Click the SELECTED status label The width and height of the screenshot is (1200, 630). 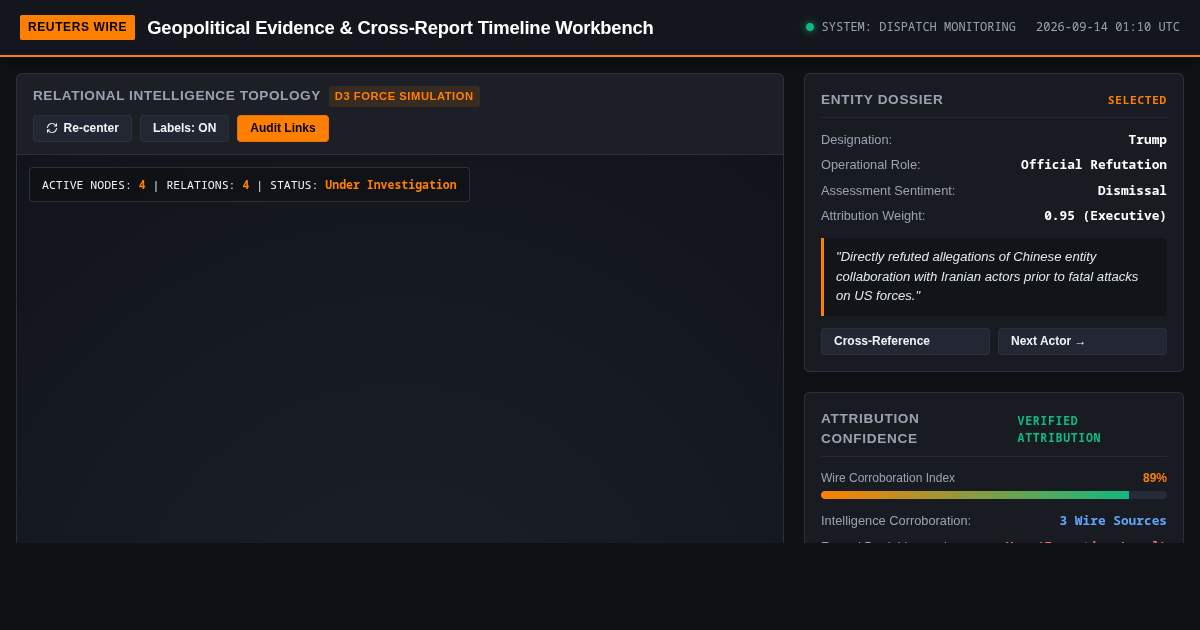pos(1137,100)
